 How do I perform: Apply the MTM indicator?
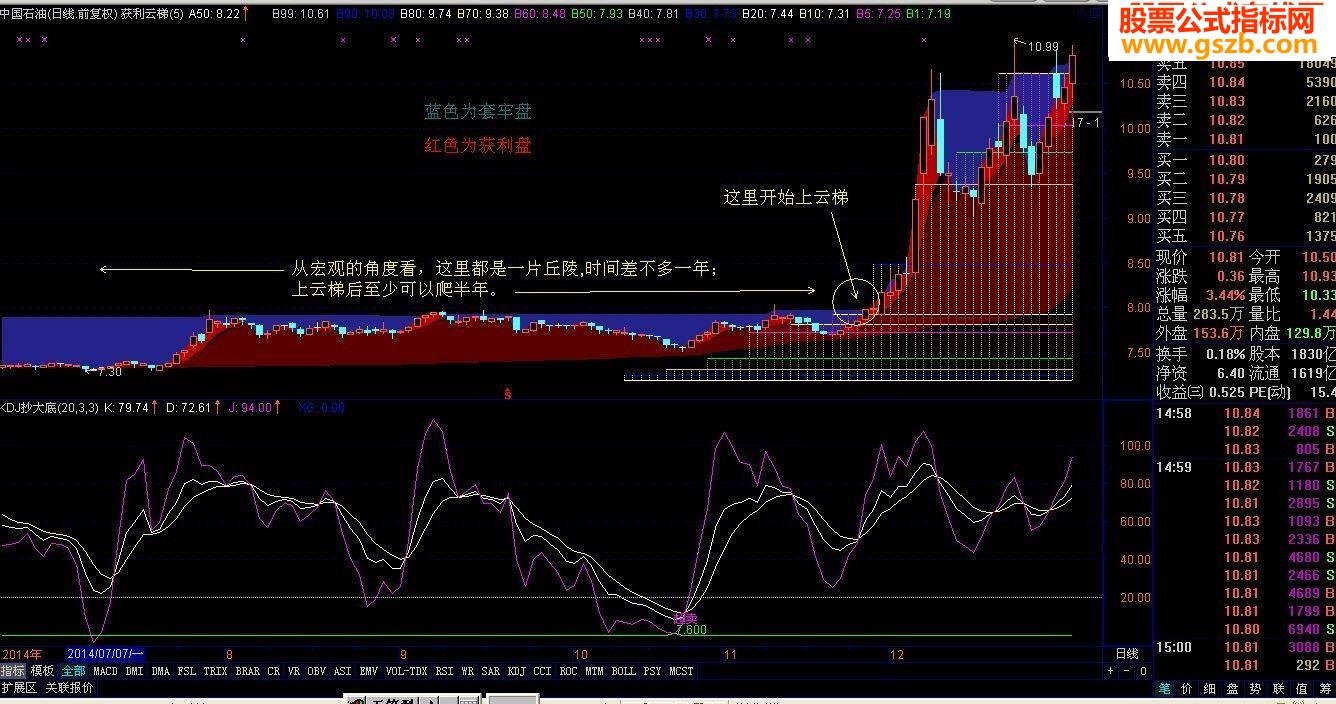tap(594, 671)
